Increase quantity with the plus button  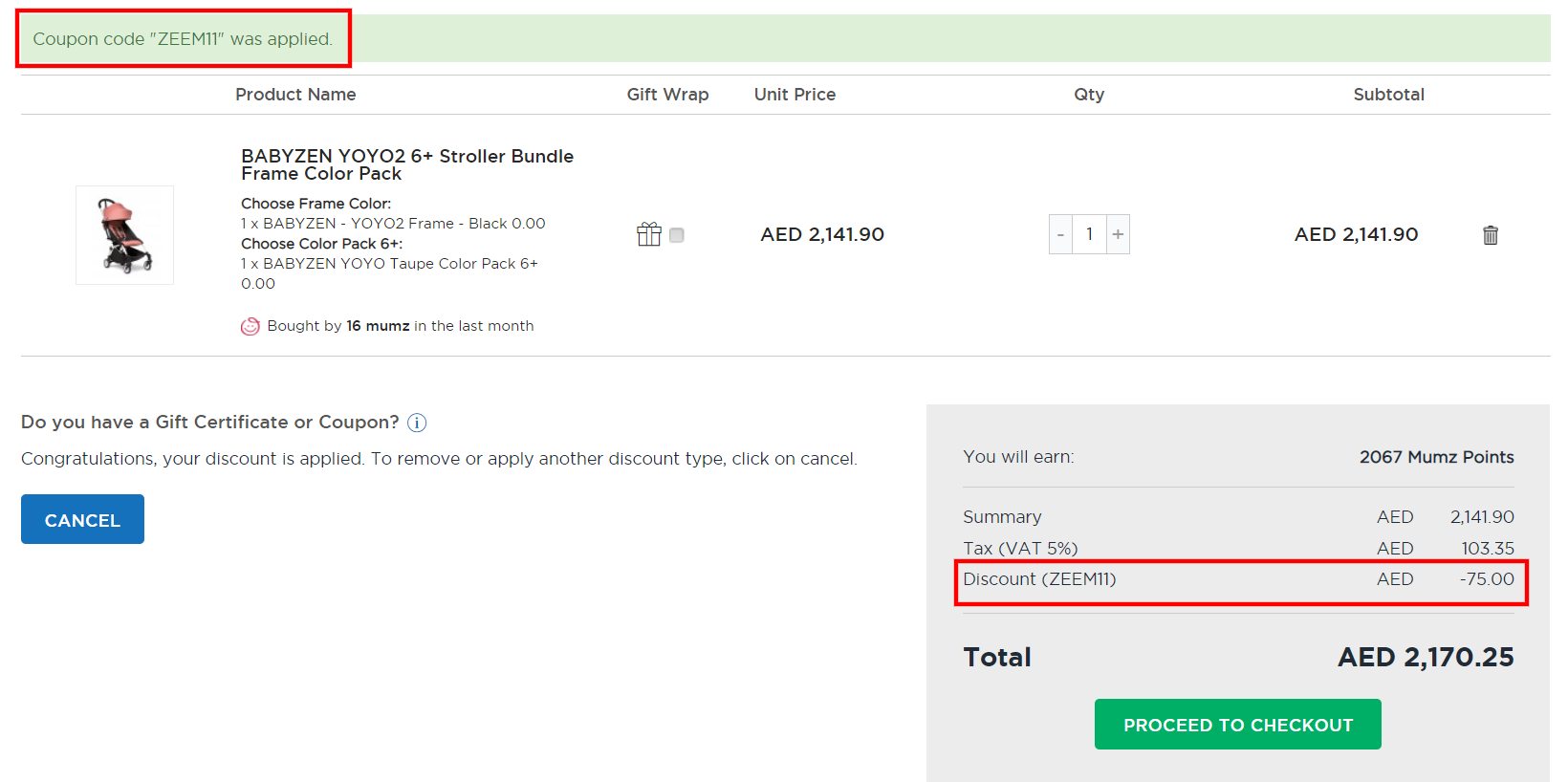pos(1118,234)
